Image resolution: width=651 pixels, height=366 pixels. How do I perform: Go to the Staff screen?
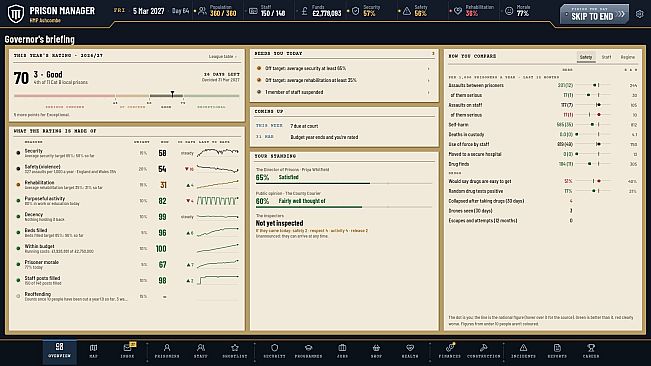(201, 351)
